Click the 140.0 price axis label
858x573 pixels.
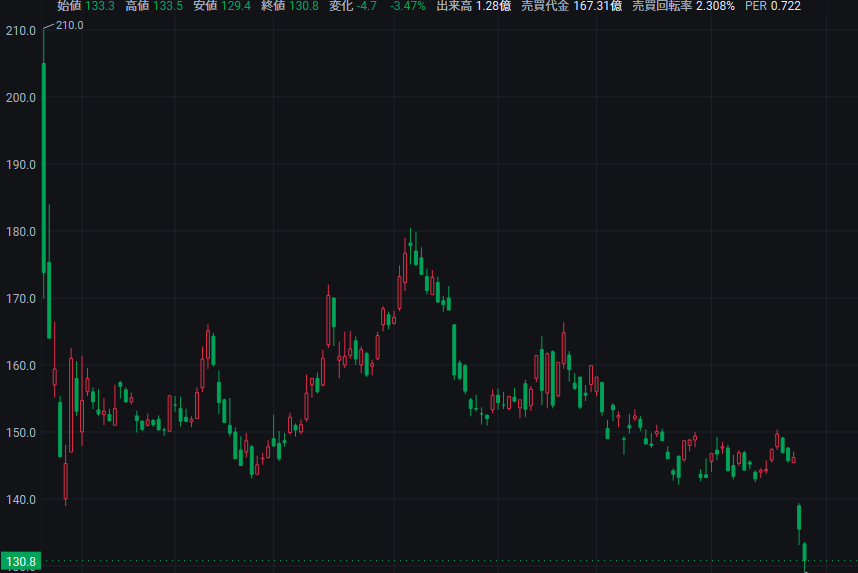(21, 500)
